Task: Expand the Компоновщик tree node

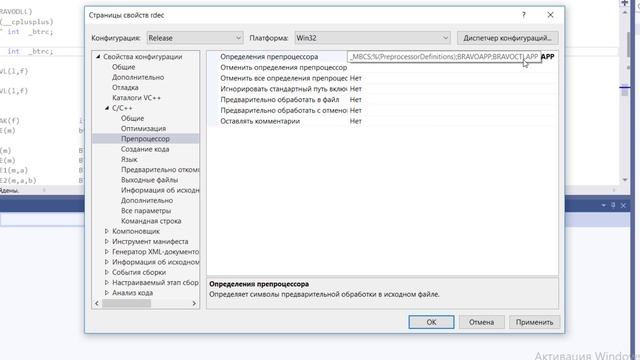Action: coord(107,231)
